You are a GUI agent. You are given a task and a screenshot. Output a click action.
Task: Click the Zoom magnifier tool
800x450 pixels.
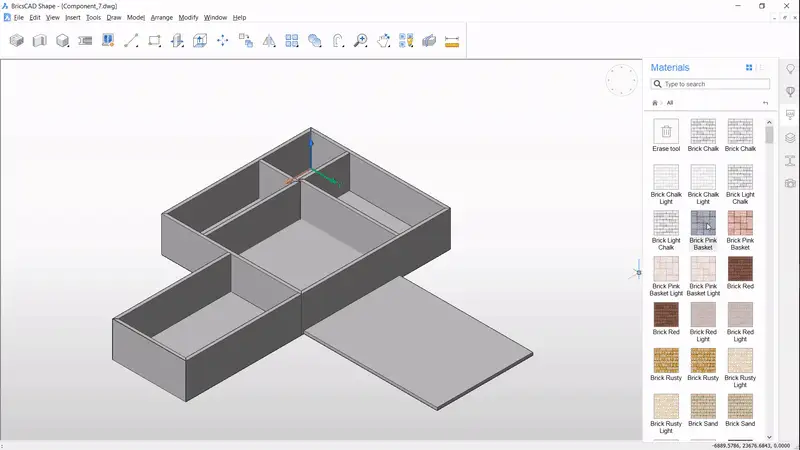(361, 40)
